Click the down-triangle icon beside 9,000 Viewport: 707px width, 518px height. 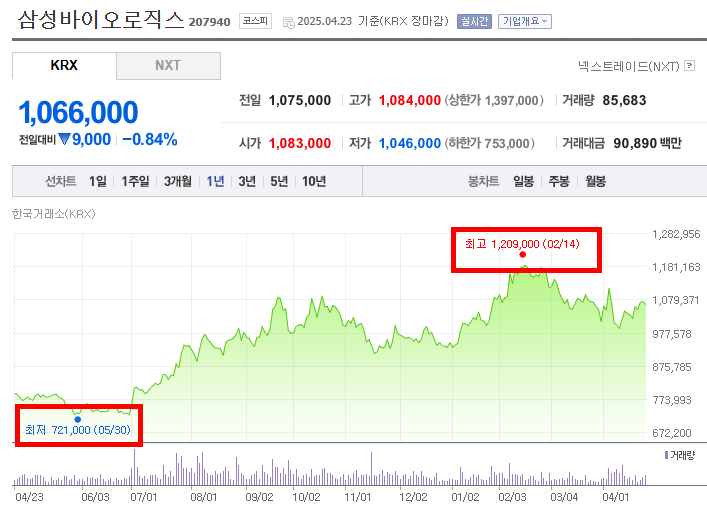64,139
